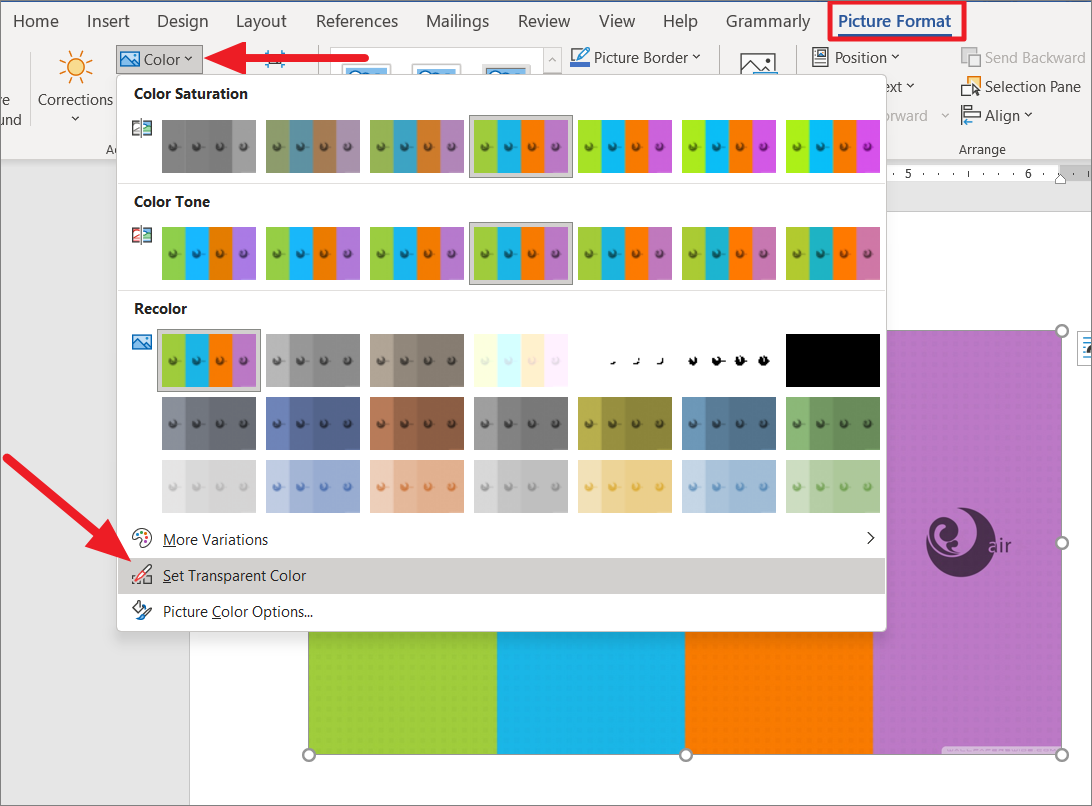Choose the second Color Tone thumbnail
The width and height of the screenshot is (1092, 806).
[x=313, y=254]
